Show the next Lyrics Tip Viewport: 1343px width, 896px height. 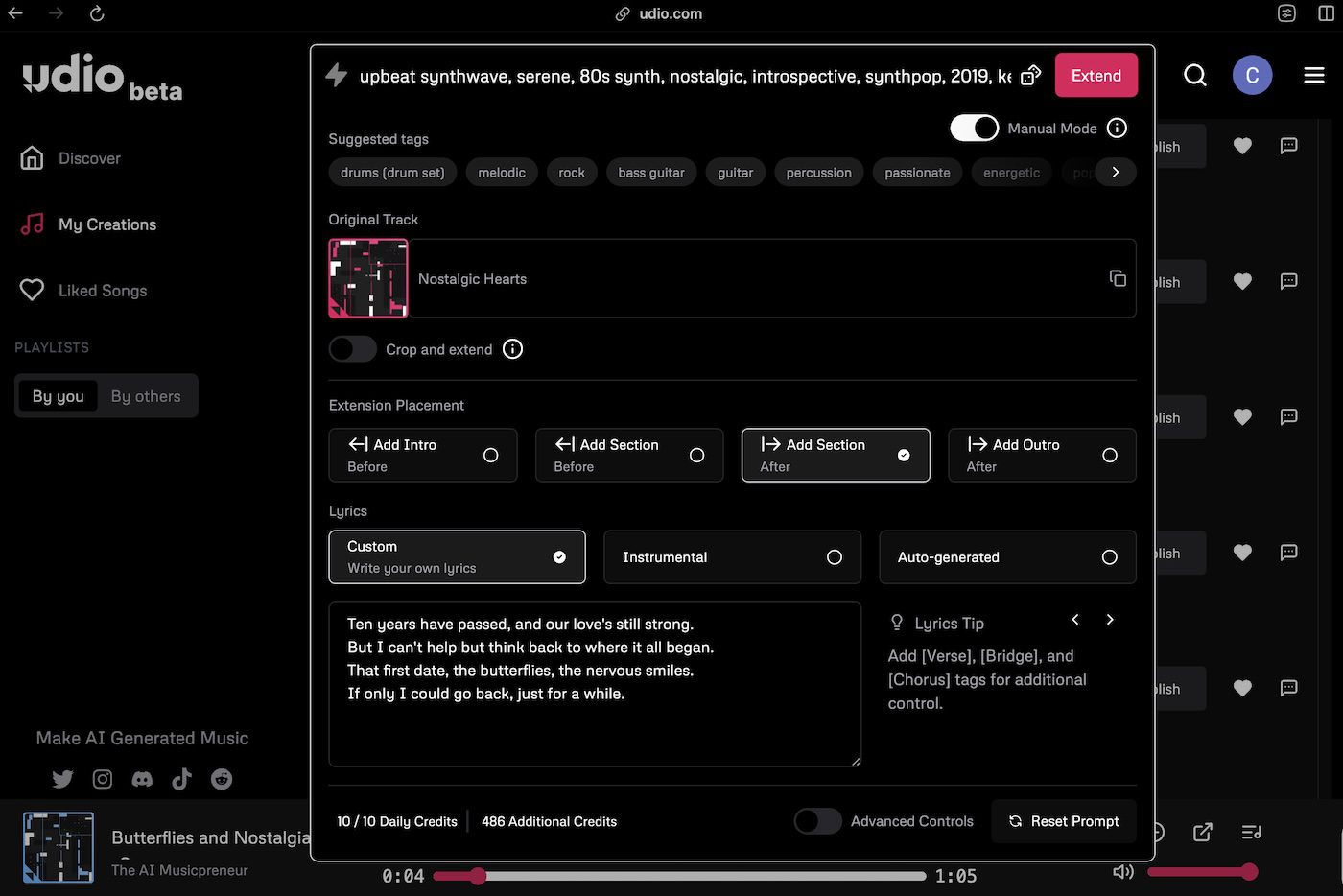[x=1110, y=620]
